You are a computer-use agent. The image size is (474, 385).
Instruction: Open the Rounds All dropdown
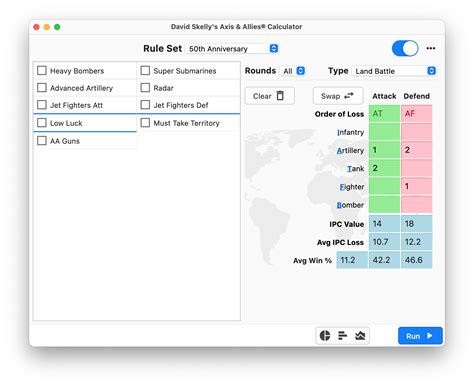click(293, 71)
